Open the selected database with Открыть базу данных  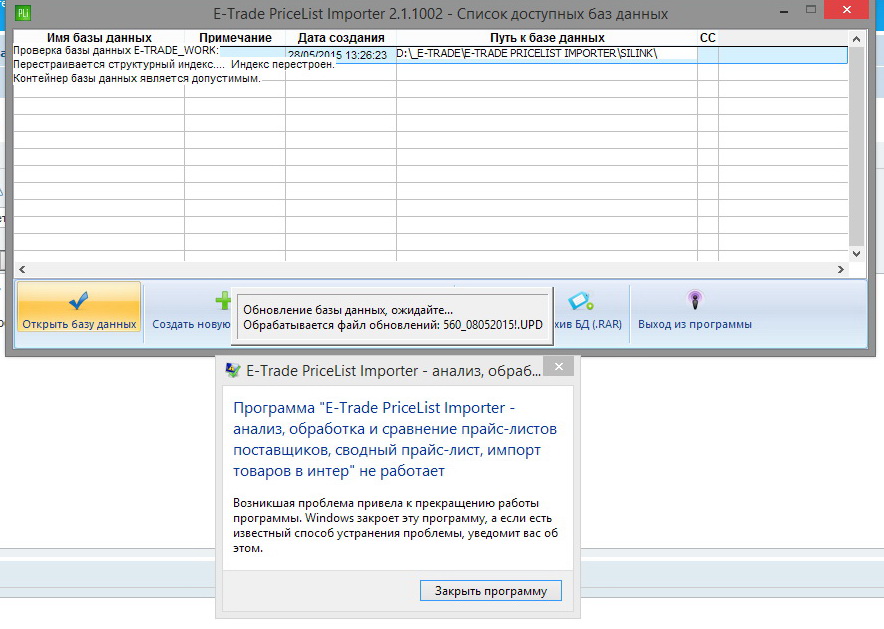pyautogui.click(x=79, y=307)
